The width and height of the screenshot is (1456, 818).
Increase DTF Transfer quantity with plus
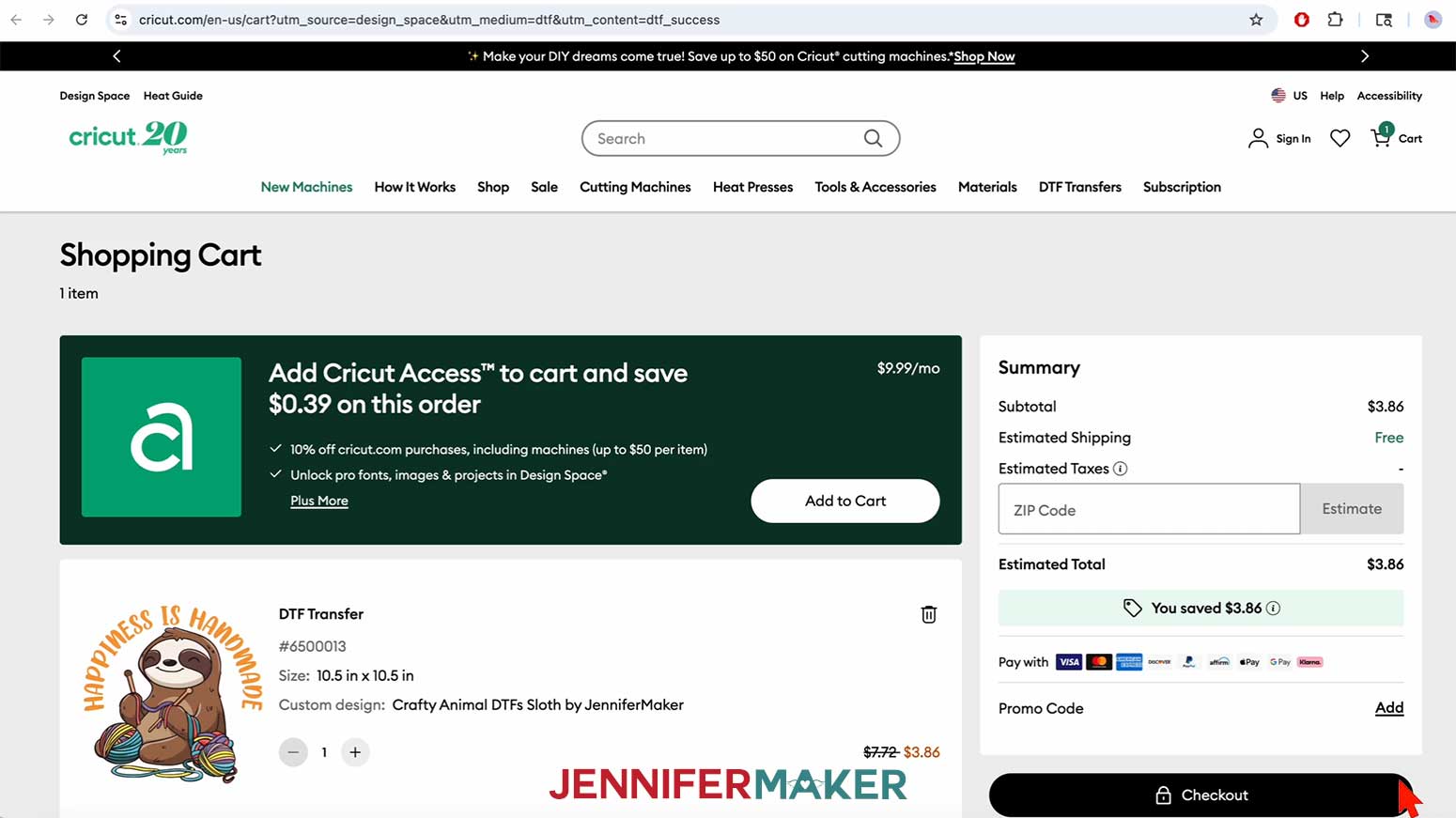click(x=355, y=752)
